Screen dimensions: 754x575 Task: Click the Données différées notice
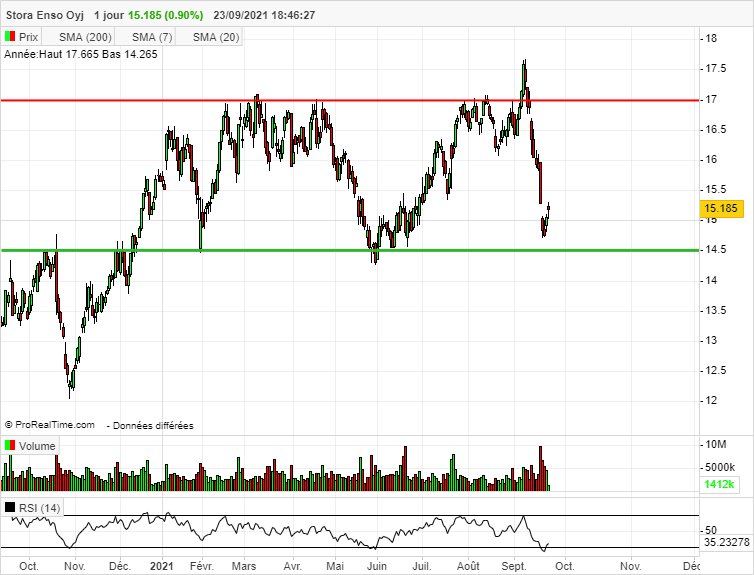[x=153, y=425]
